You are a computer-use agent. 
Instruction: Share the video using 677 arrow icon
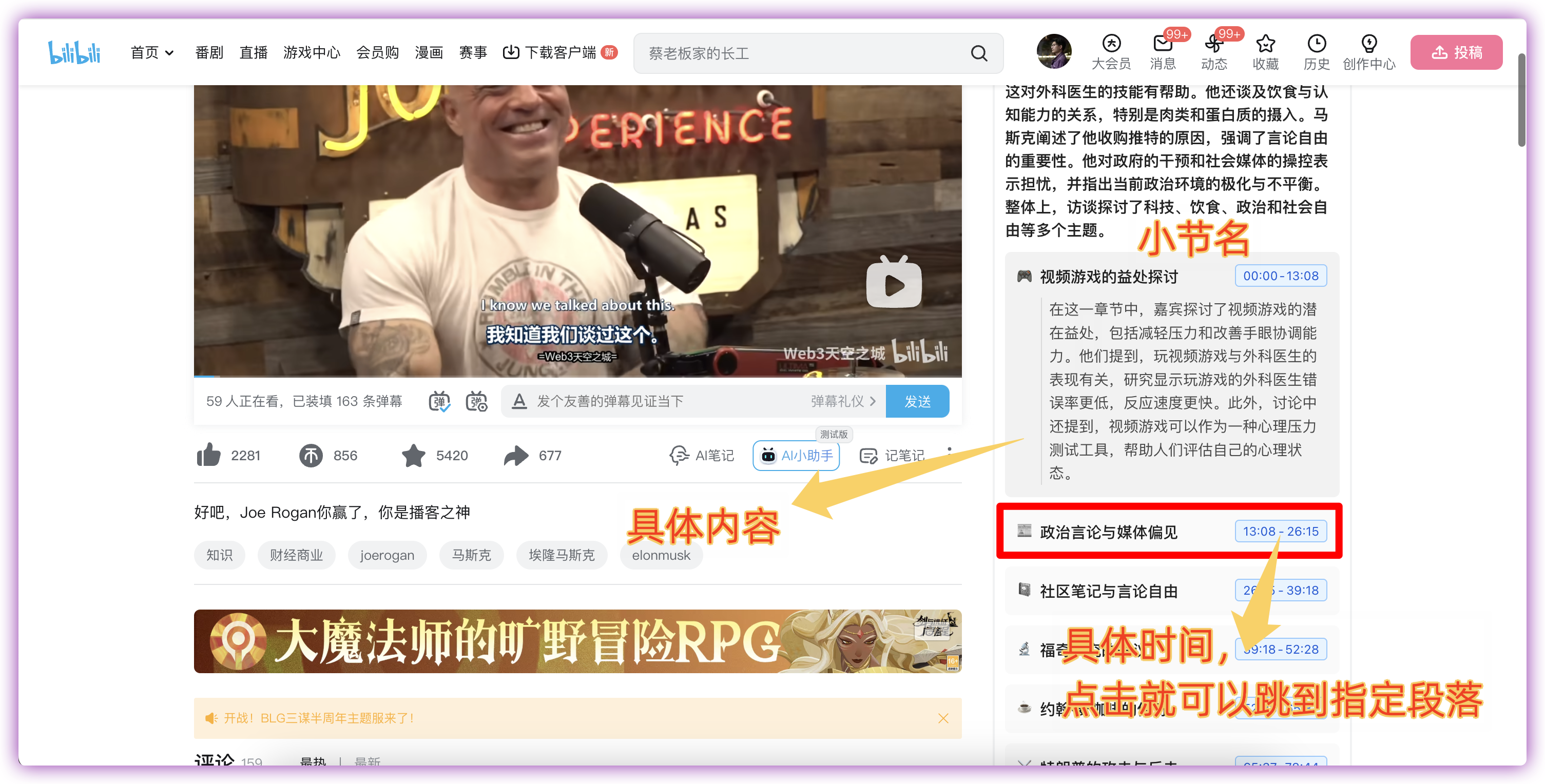516,456
